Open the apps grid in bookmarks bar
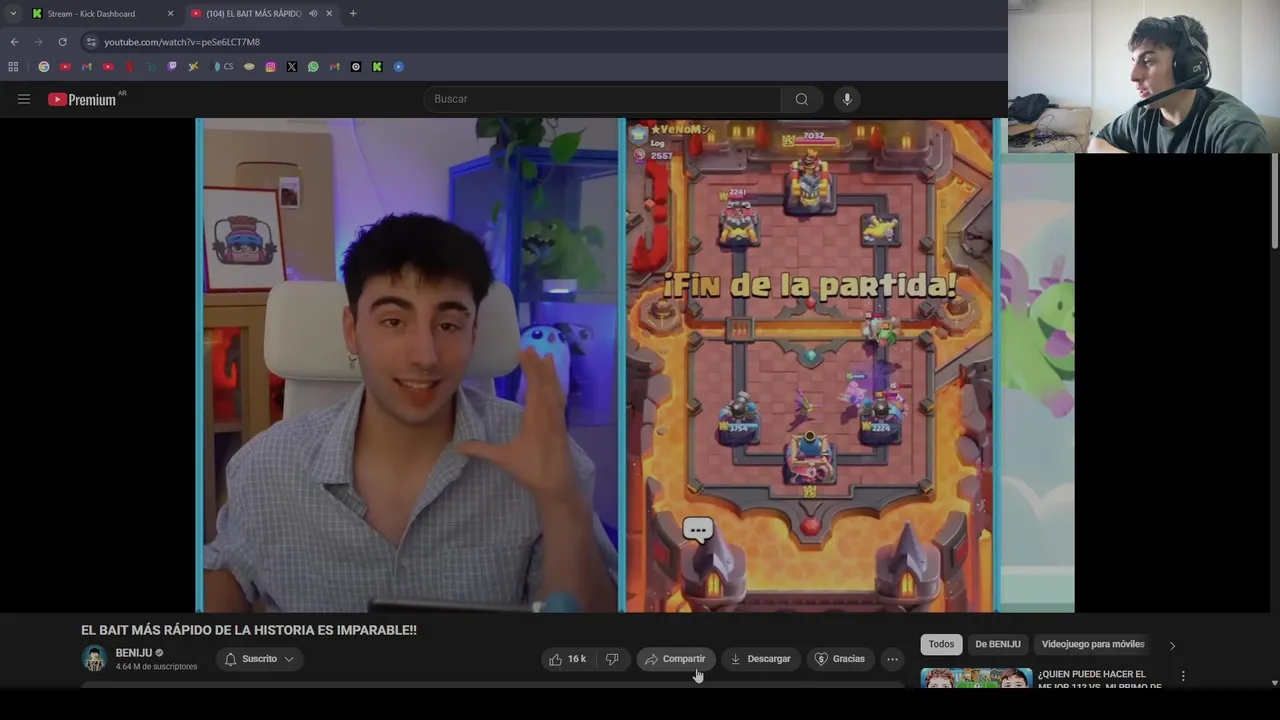This screenshot has height=720, width=1280. (13, 67)
